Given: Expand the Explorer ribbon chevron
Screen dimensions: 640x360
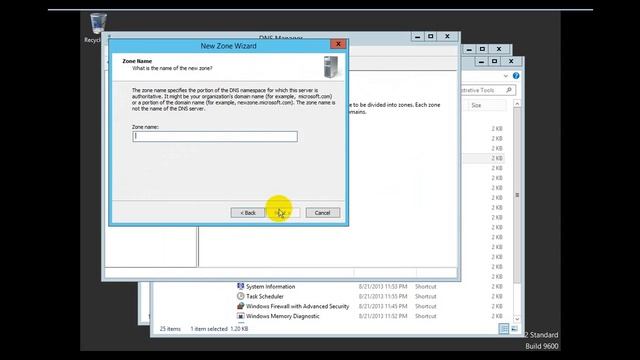Looking at the screenshot, I should (506, 76).
